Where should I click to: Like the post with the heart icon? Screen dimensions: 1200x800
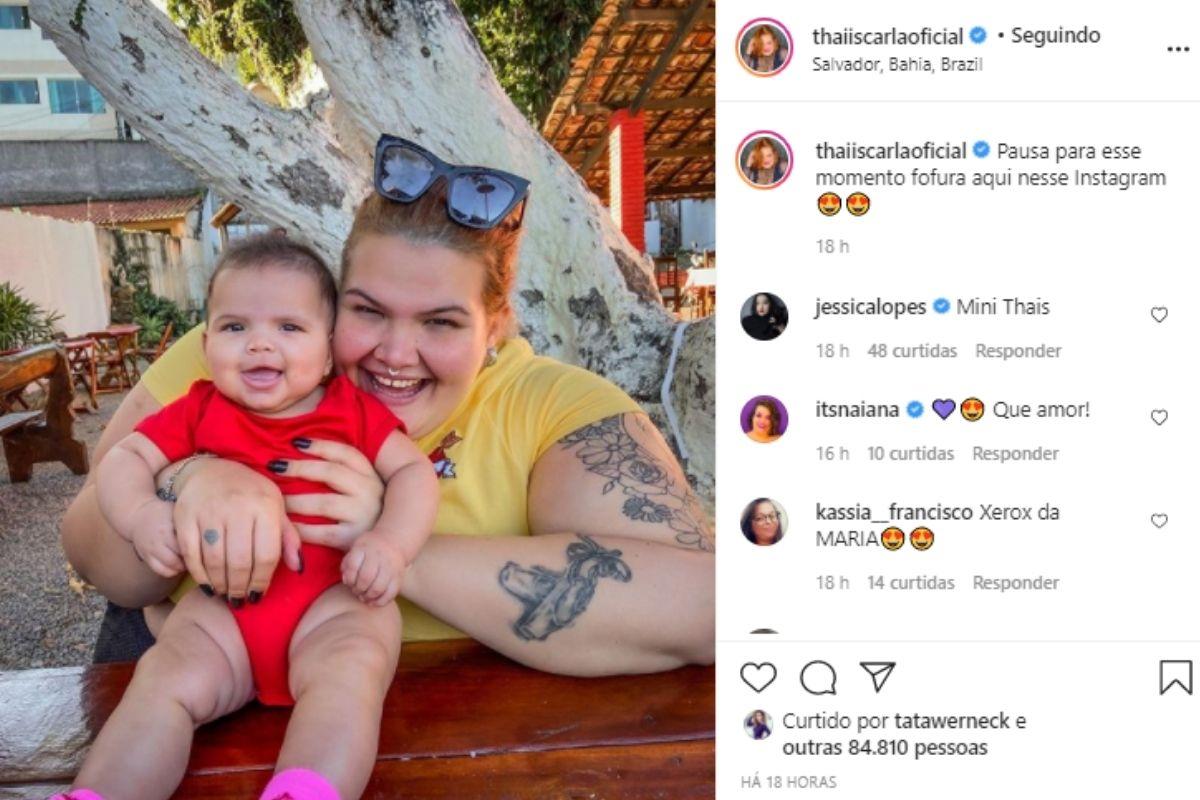(x=758, y=677)
